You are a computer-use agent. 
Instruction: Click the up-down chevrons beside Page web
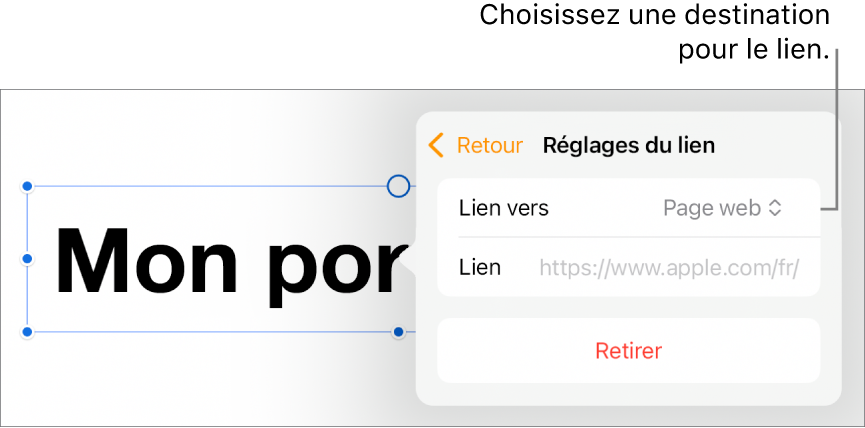coord(774,208)
